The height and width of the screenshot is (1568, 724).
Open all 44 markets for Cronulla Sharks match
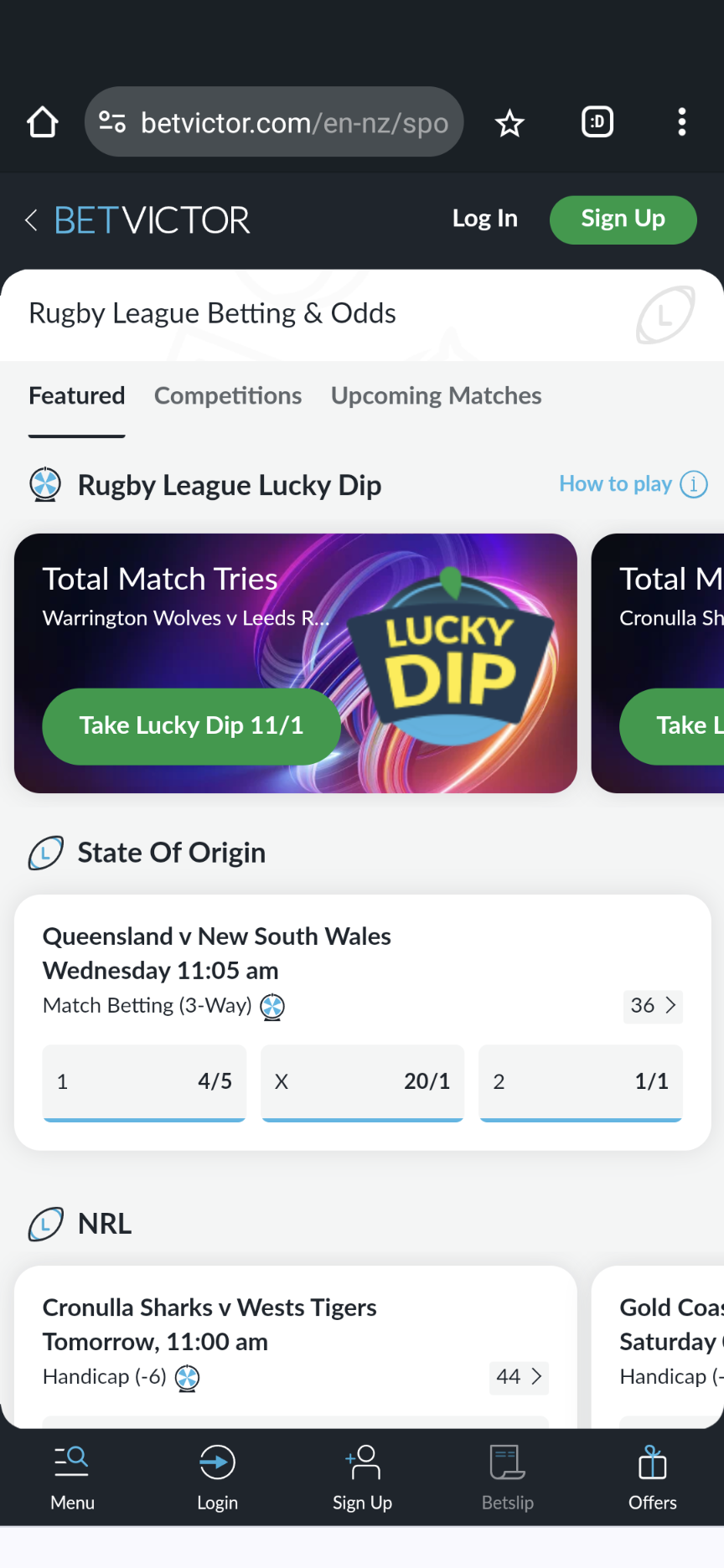click(x=518, y=1376)
